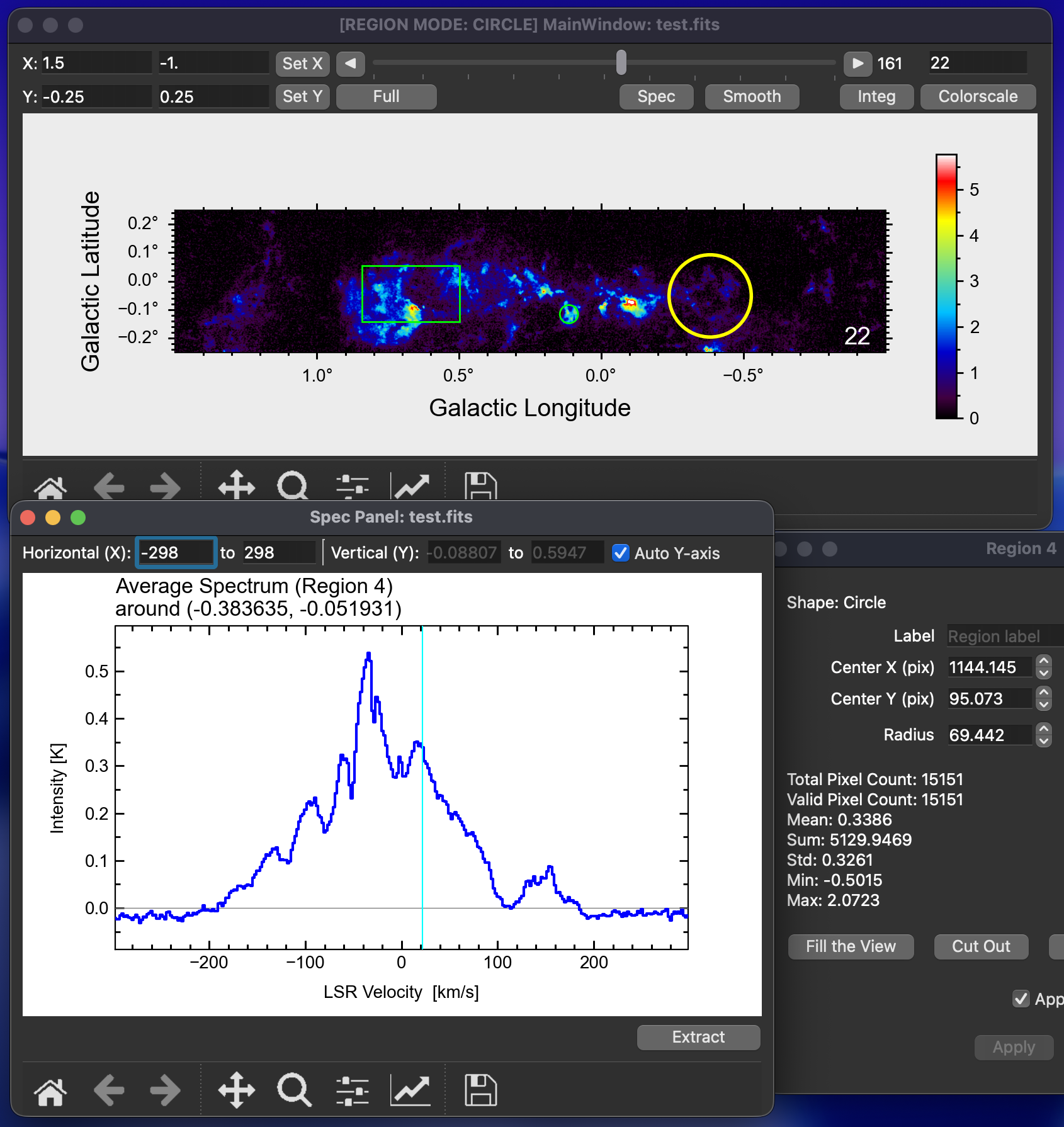Click the Integ button
Screen dimensions: 1064x1127
coord(876,96)
